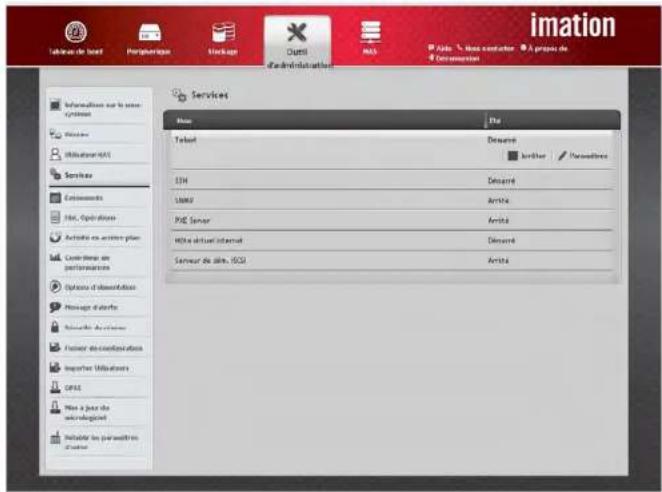Select the Telnet service row
The width and height of the screenshot is (662, 492).
click(x=392, y=150)
